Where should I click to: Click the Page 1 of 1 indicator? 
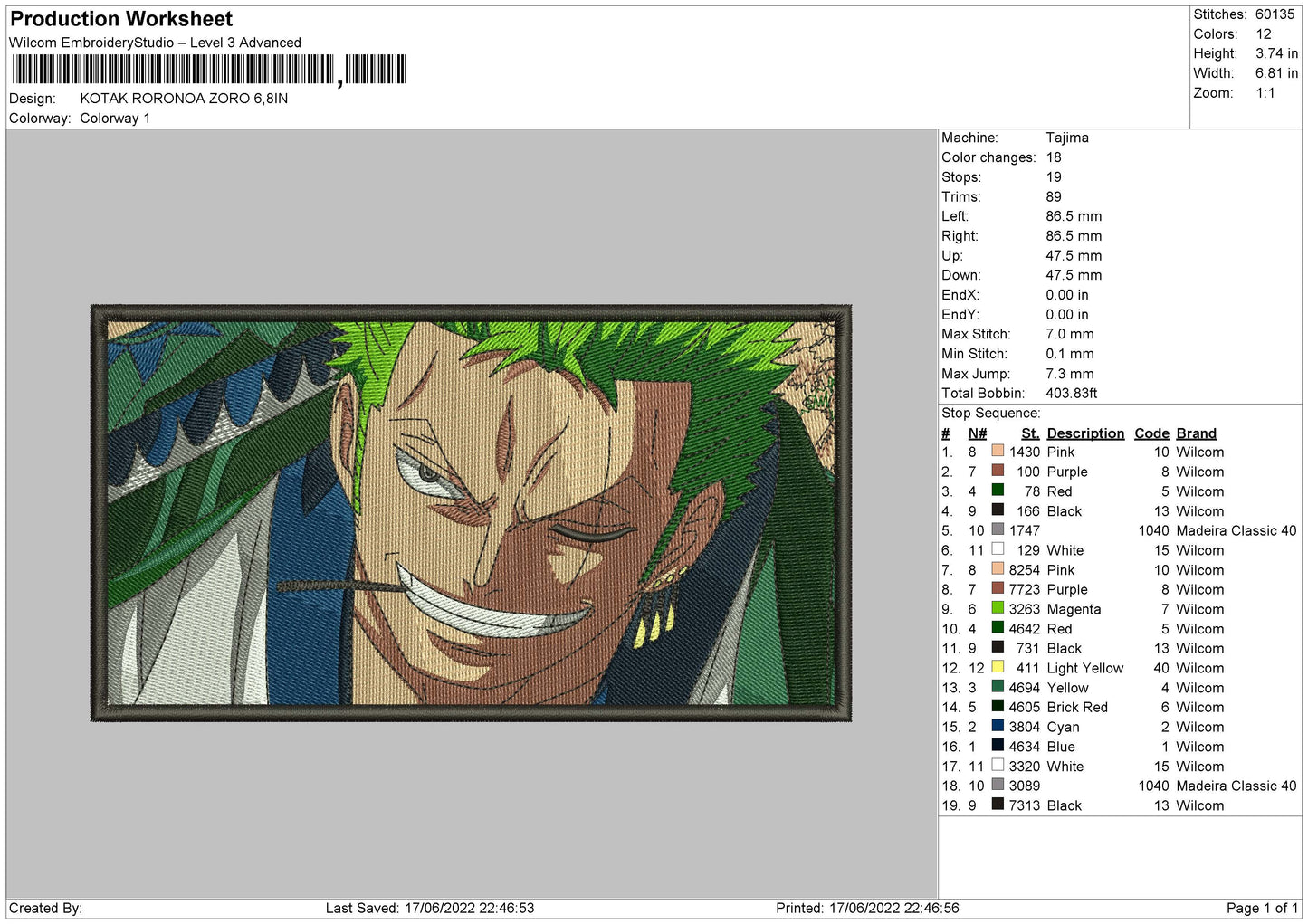pos(1261,908)
